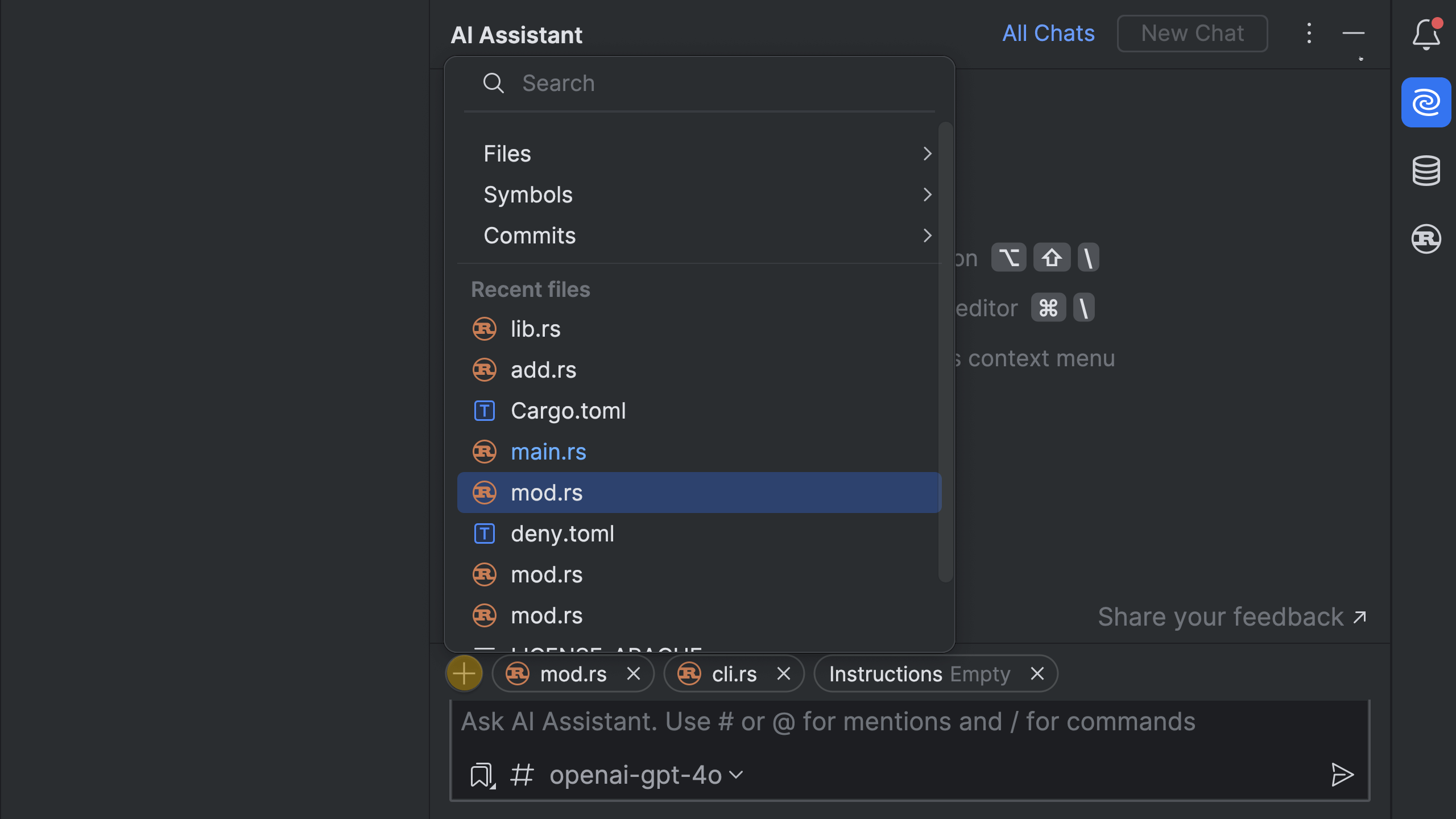Open the three-dot options menu
The height and width of the screenshot is (819, 1456).
click(1309, 34)
